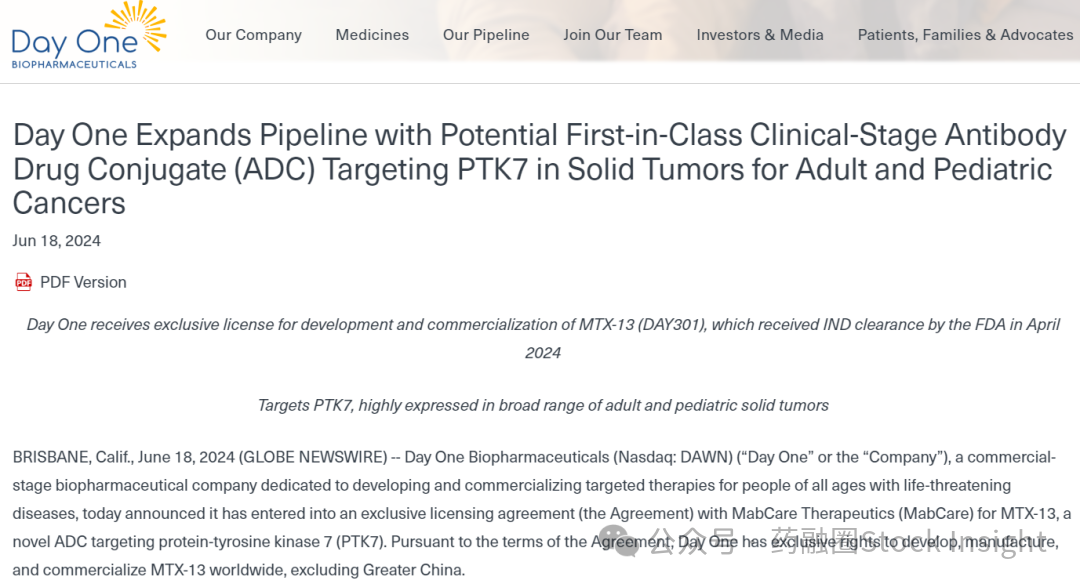The width and height of the screenshot is (1080, 584).
Task: Click the Jun 18, 2024 date
Action: (56, 241)
